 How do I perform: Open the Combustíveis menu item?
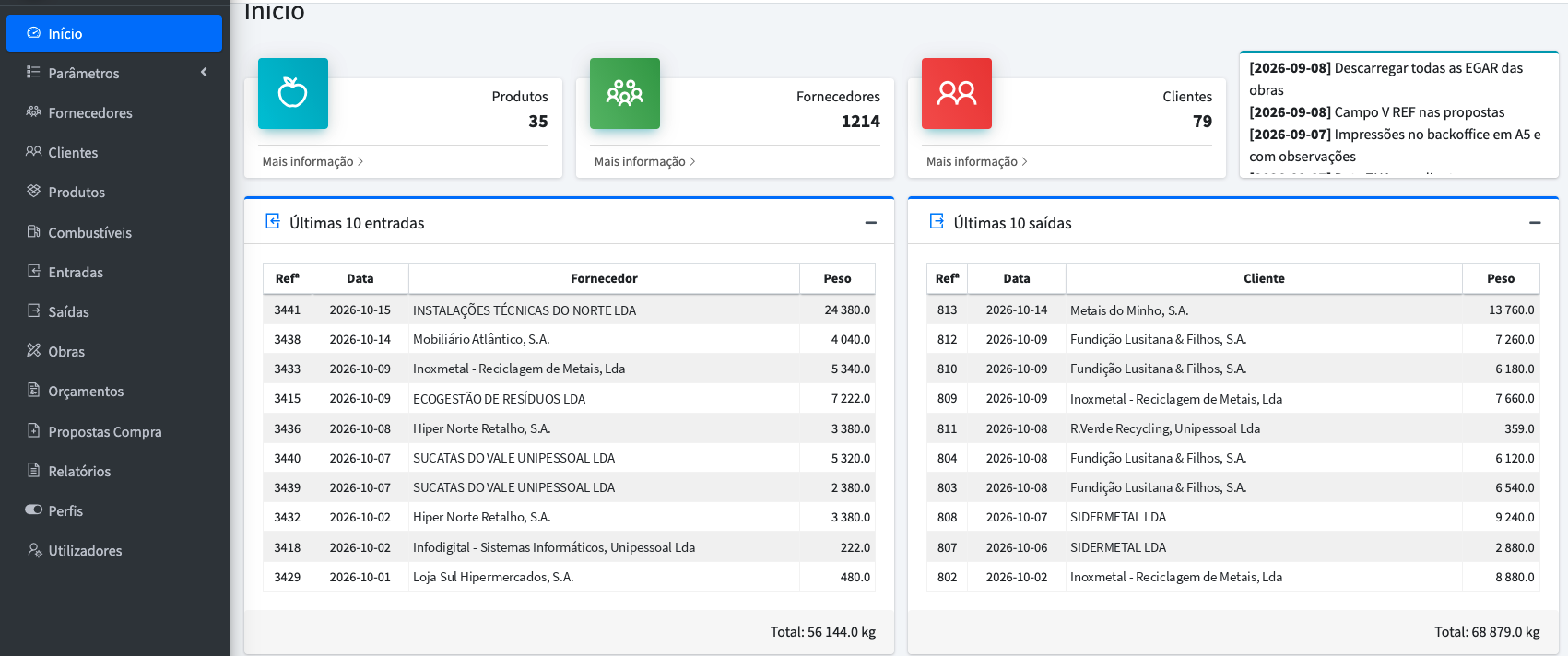[114, 232]
